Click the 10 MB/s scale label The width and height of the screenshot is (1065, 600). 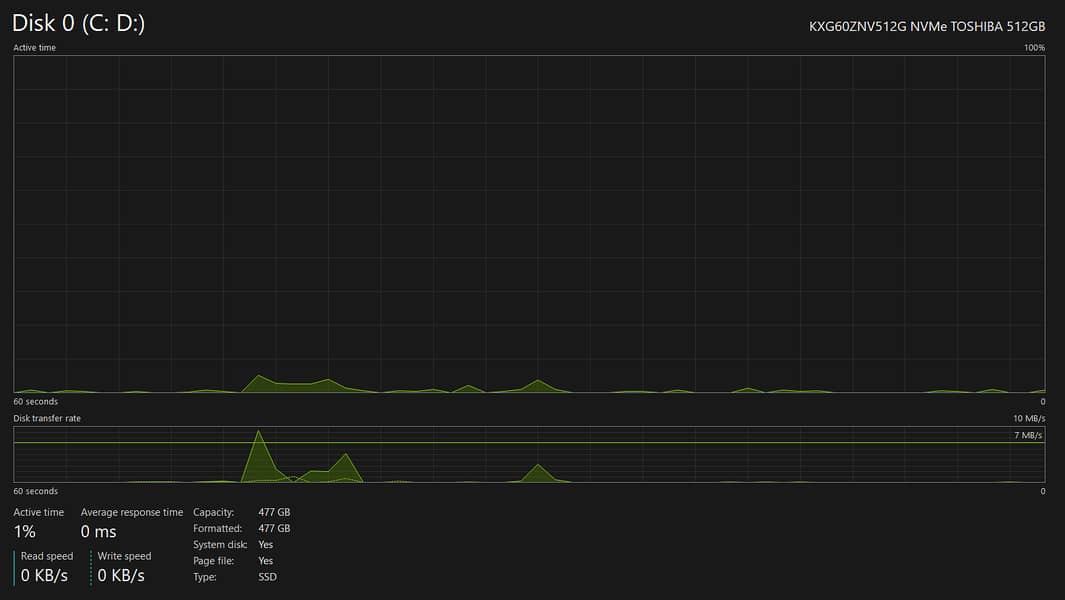(1029, 418)
